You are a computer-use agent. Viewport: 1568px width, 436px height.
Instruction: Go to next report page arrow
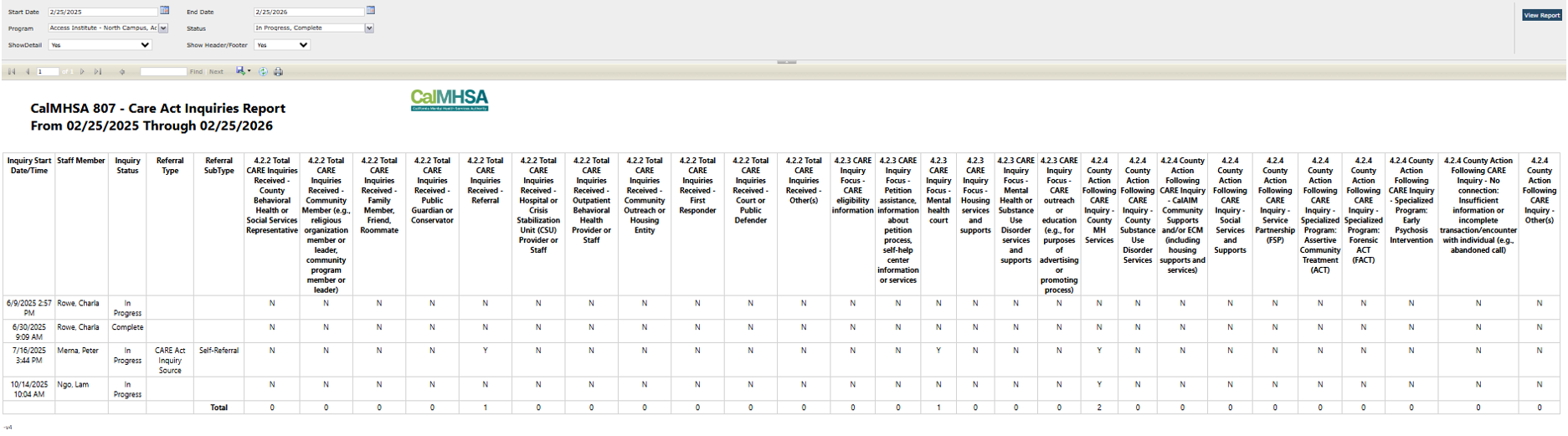click(x=82, y=72)
